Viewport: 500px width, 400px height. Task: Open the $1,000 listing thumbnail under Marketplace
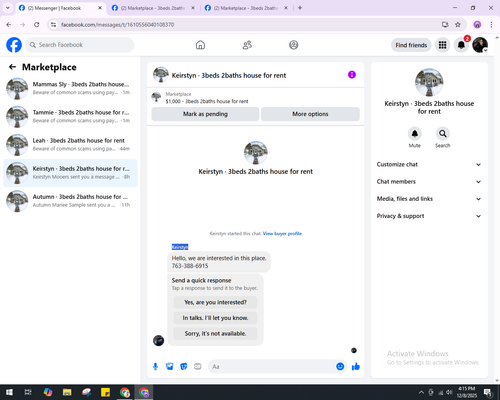click(156, 97)
